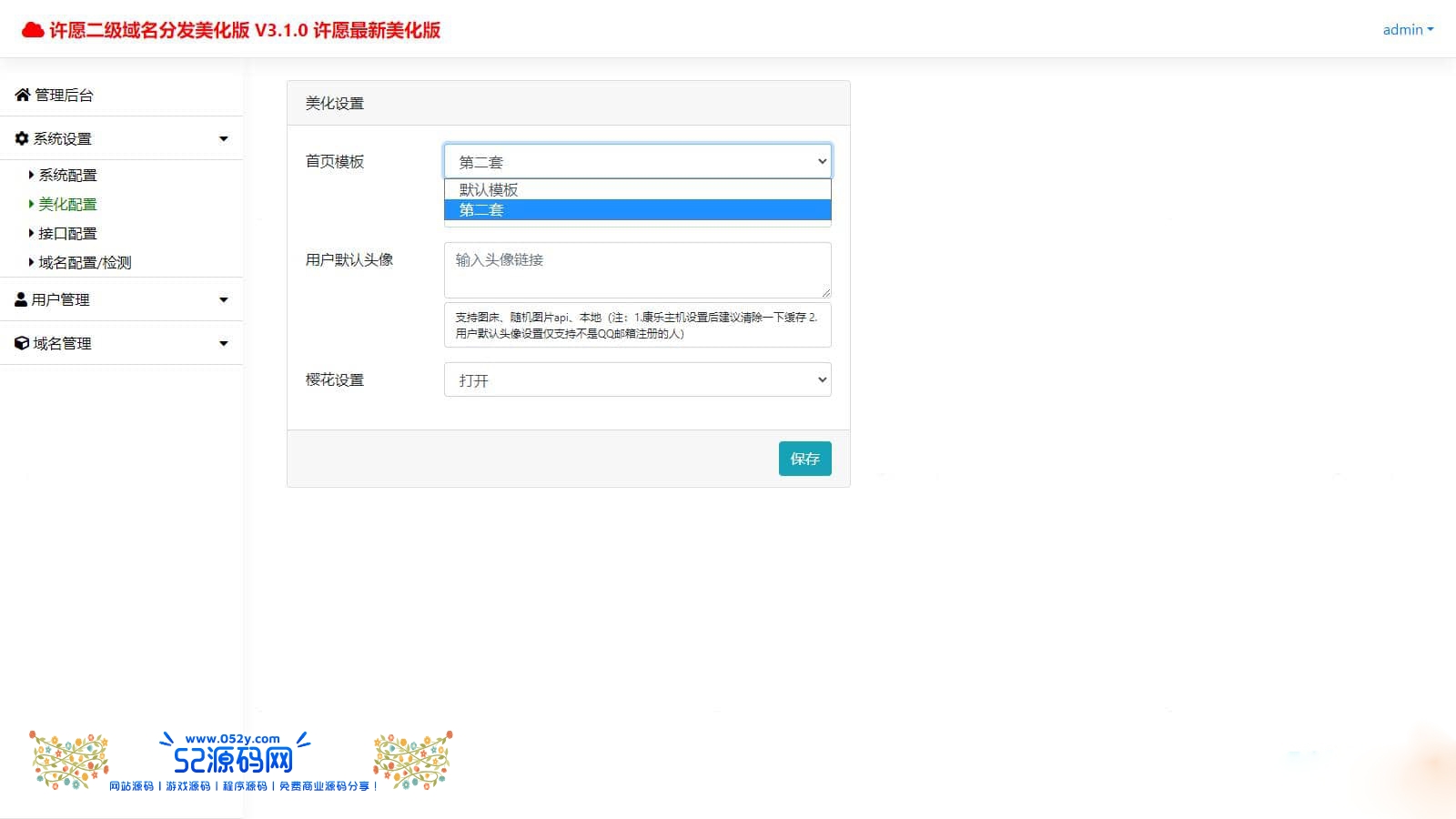The image size is (1456, 819).
Task: Expand the 用户管理 sidebar section
Action: pos(223,298)
